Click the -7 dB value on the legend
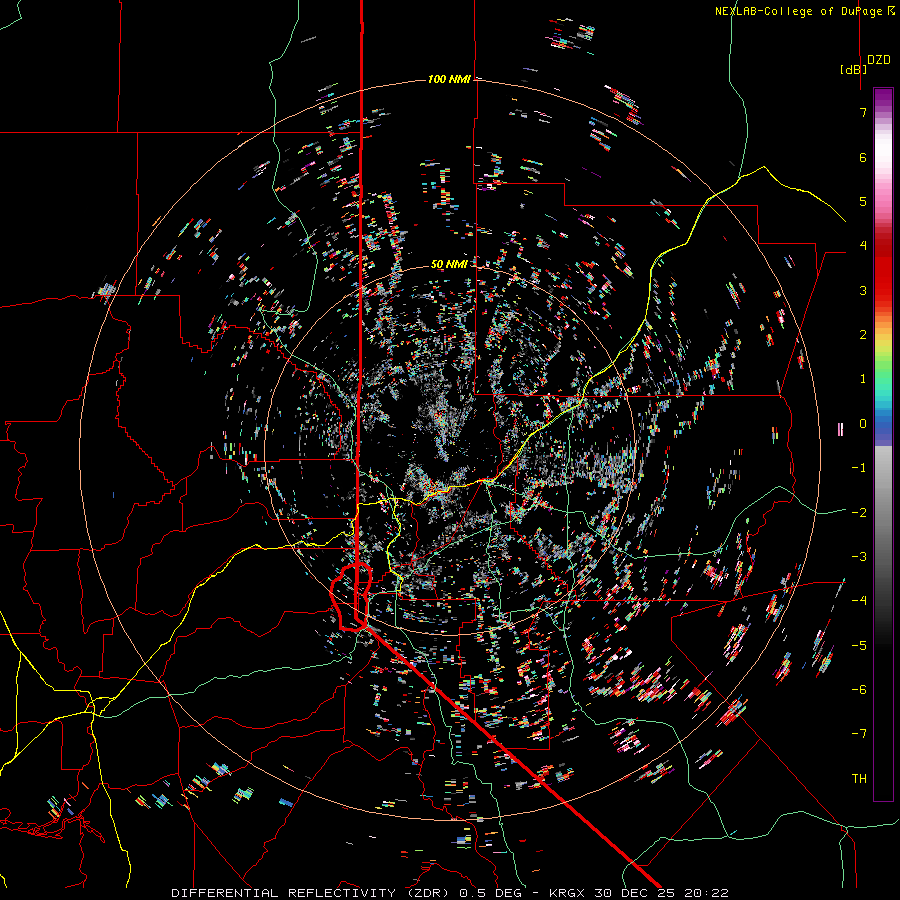900x900 pixels. 859,734
